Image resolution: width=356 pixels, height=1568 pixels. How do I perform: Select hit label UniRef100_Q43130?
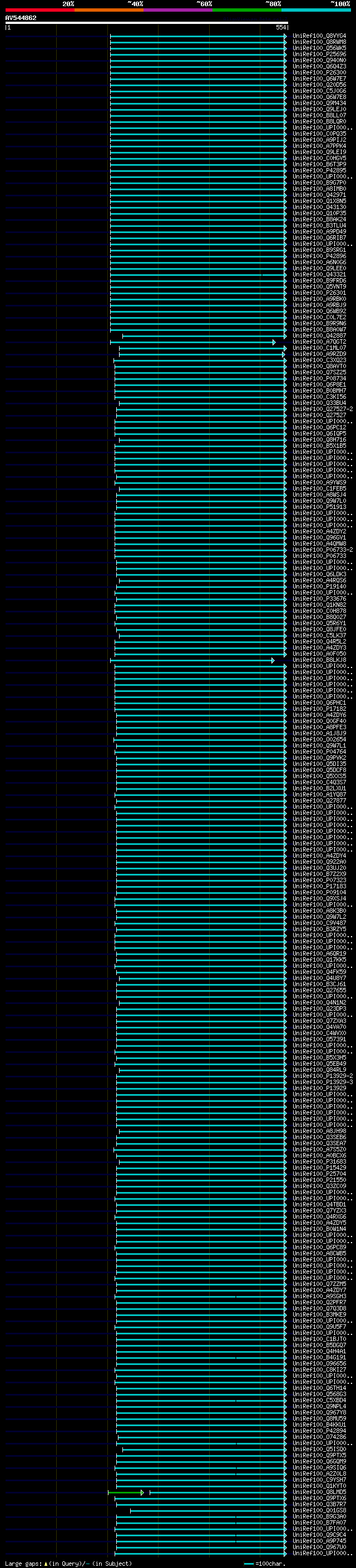(x=319, y=207)
